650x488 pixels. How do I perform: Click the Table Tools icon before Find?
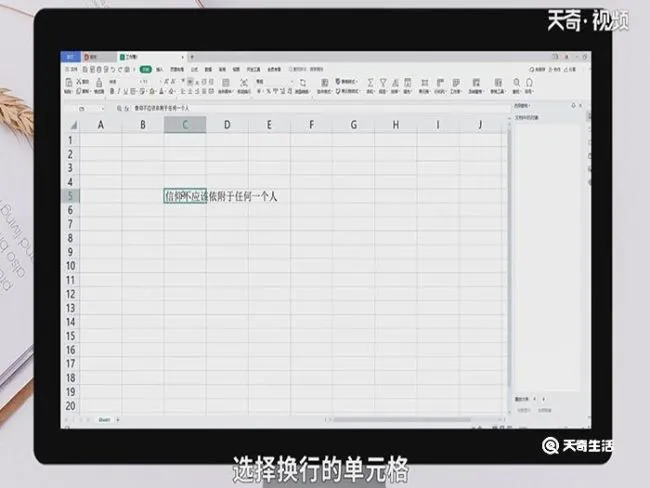click(498, 83)
